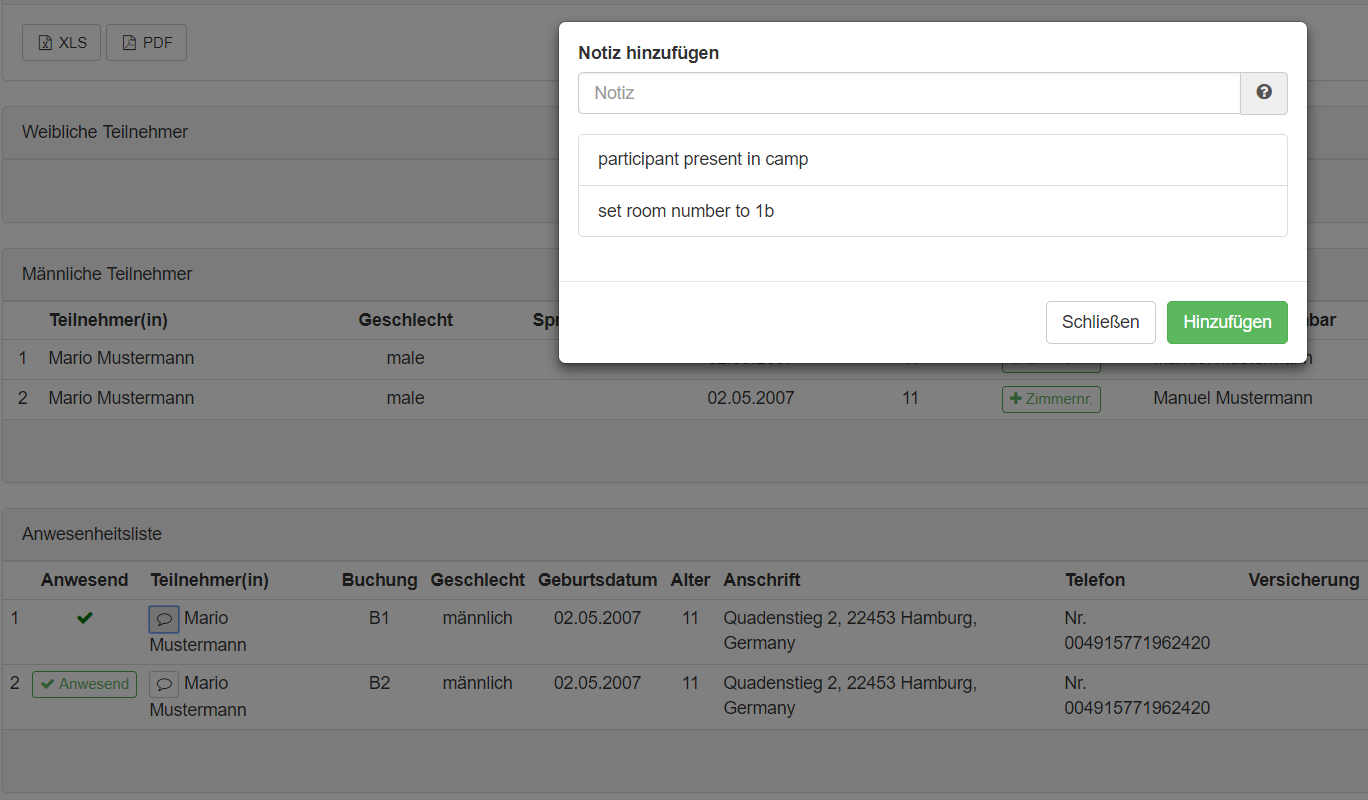The image size is (1368, 800).
Task: Toggle Anwesend for second participant
Action: click(85, 684)
